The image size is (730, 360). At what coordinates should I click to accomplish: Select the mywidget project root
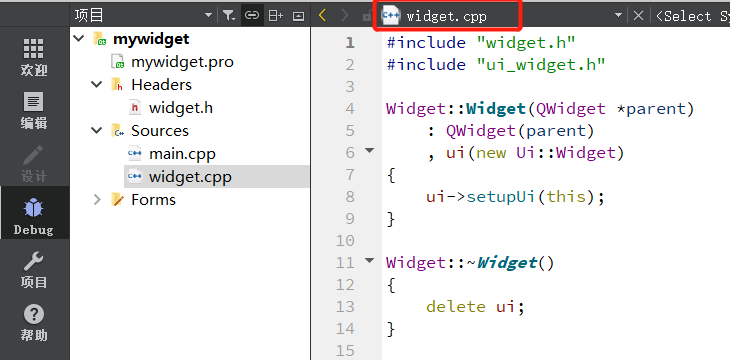tap(151, 39)
